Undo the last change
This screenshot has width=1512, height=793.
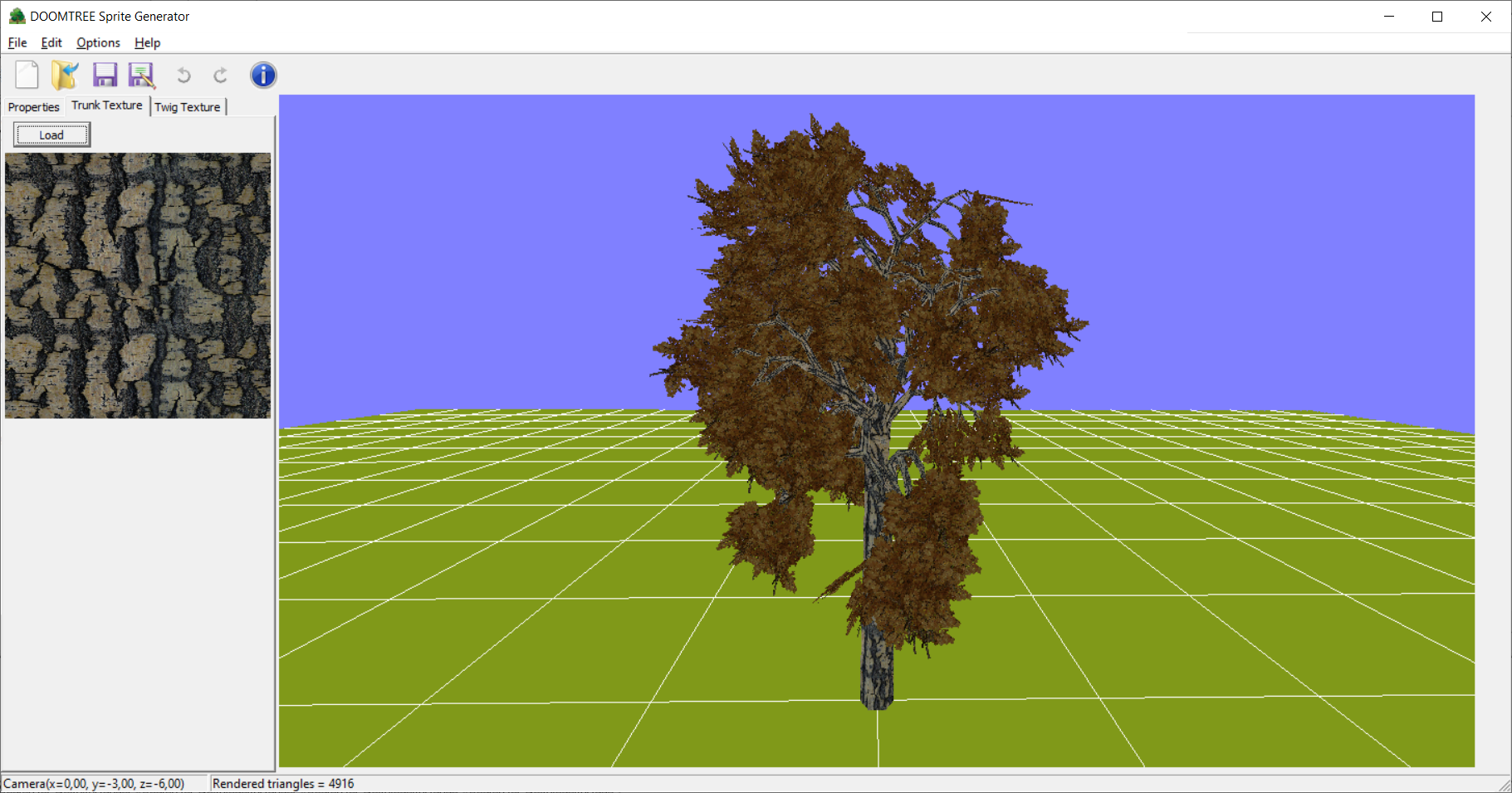(183, 75)
